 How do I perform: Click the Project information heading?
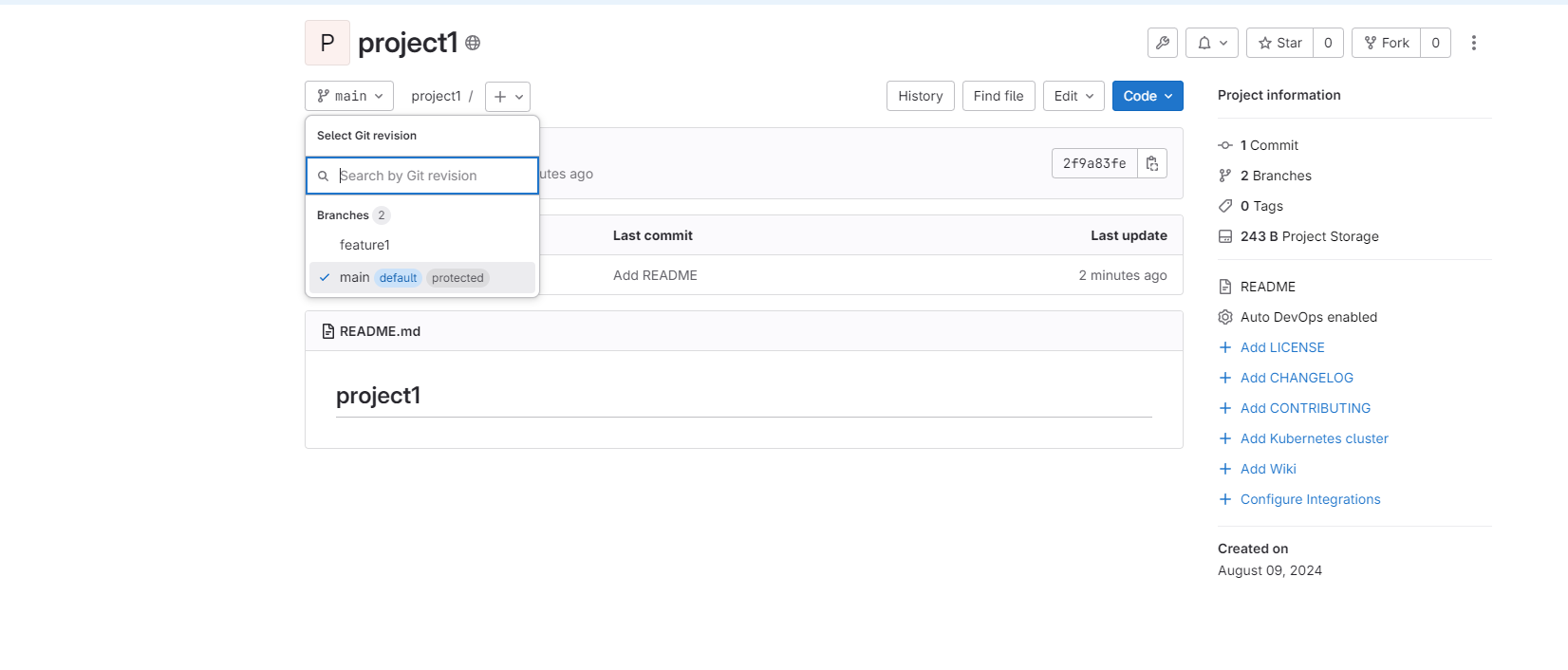[x=1279, y=95]
